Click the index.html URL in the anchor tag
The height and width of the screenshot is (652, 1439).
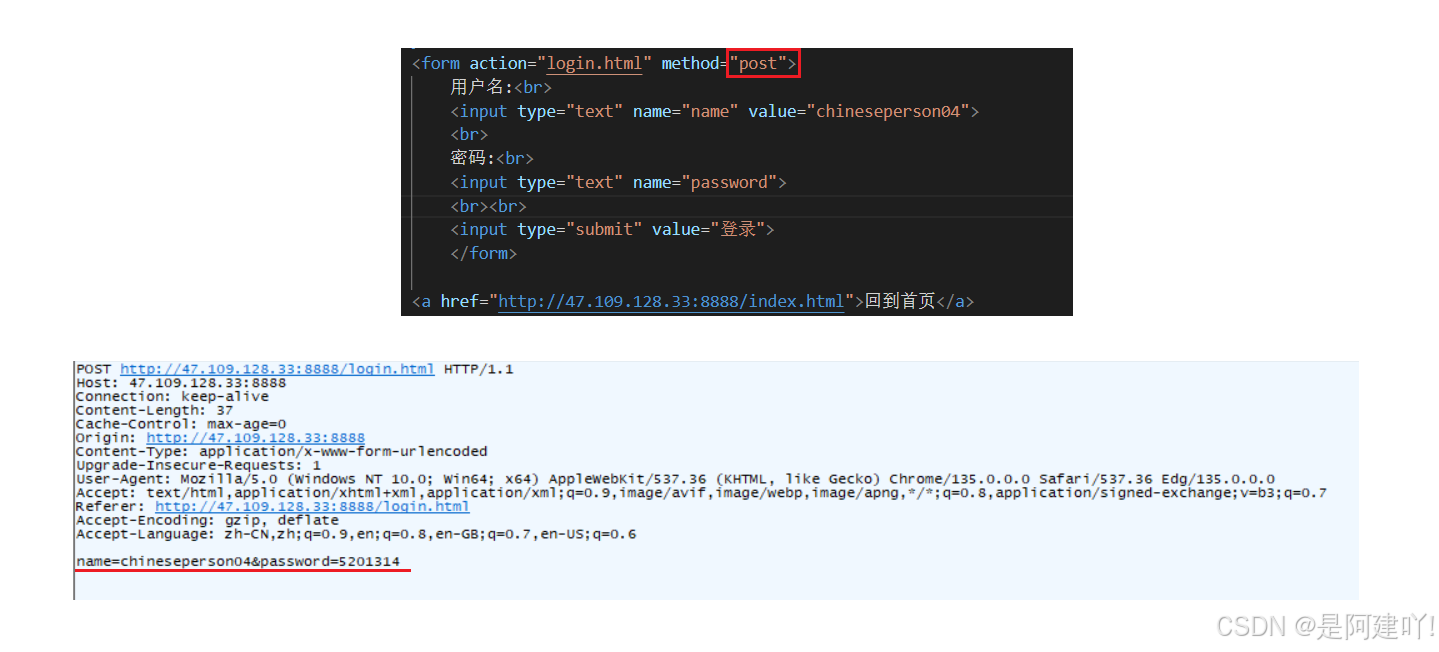(671, 301)
